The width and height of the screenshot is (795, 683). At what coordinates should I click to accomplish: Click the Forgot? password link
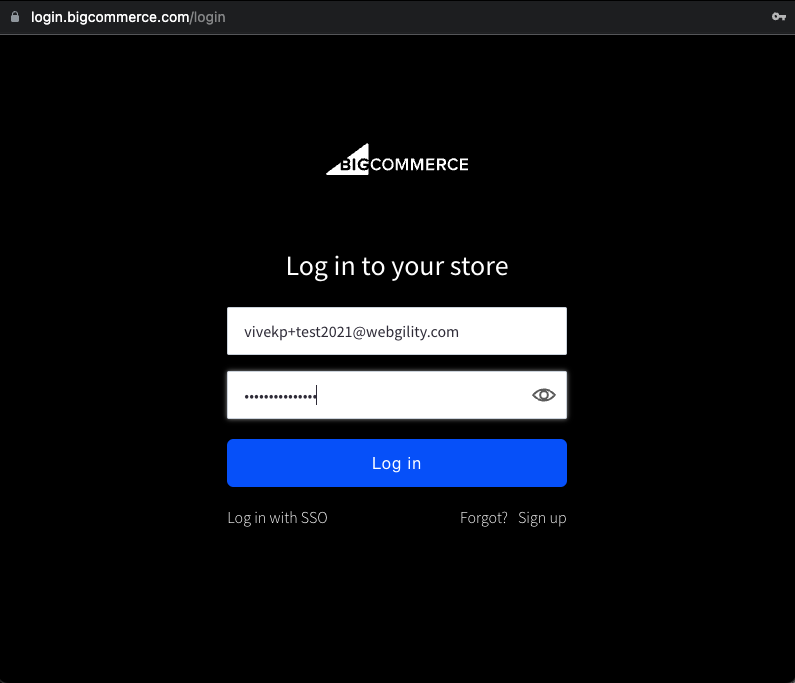coord(484,518)
